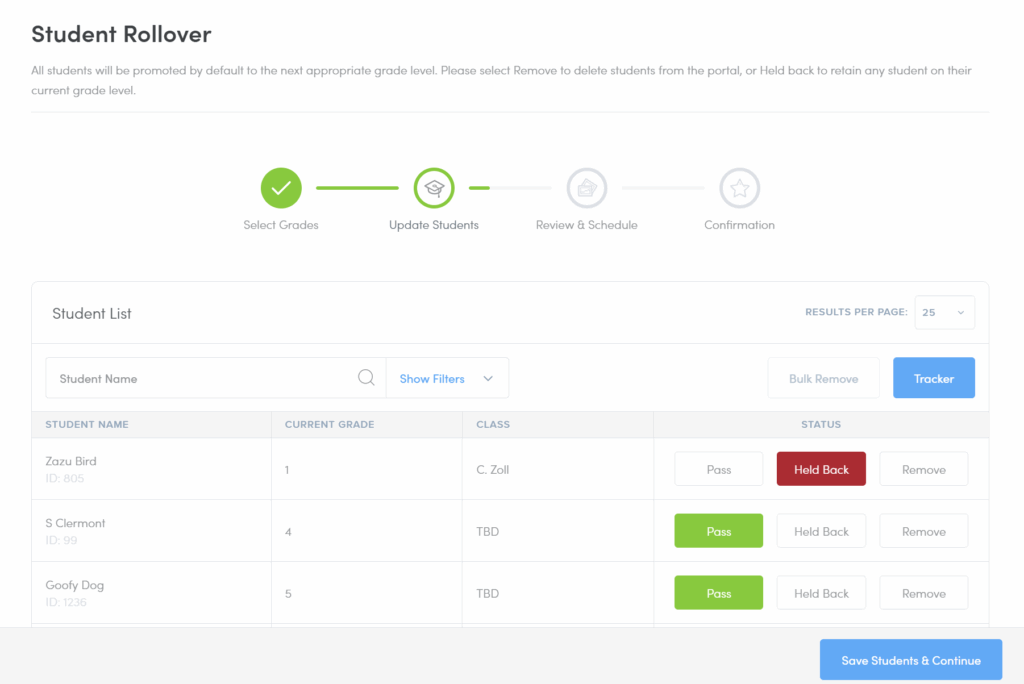This screenshot has width=1024, height=684.
Task: Toggle Held Back for Zazu Bird
Action: click(x=821, y=469)
